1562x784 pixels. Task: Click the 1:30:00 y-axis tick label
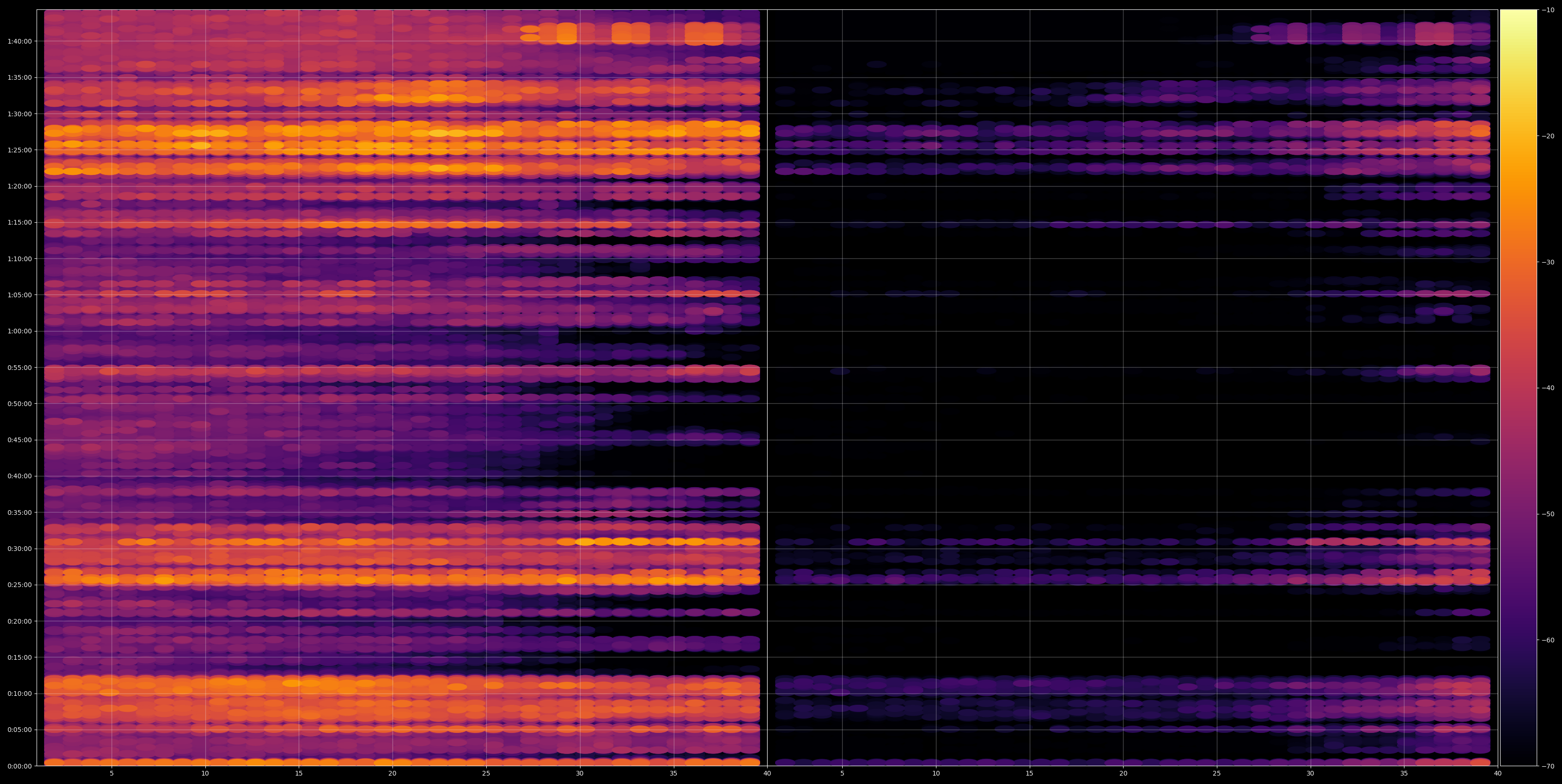pyautogui.click(x=19, y=114)
